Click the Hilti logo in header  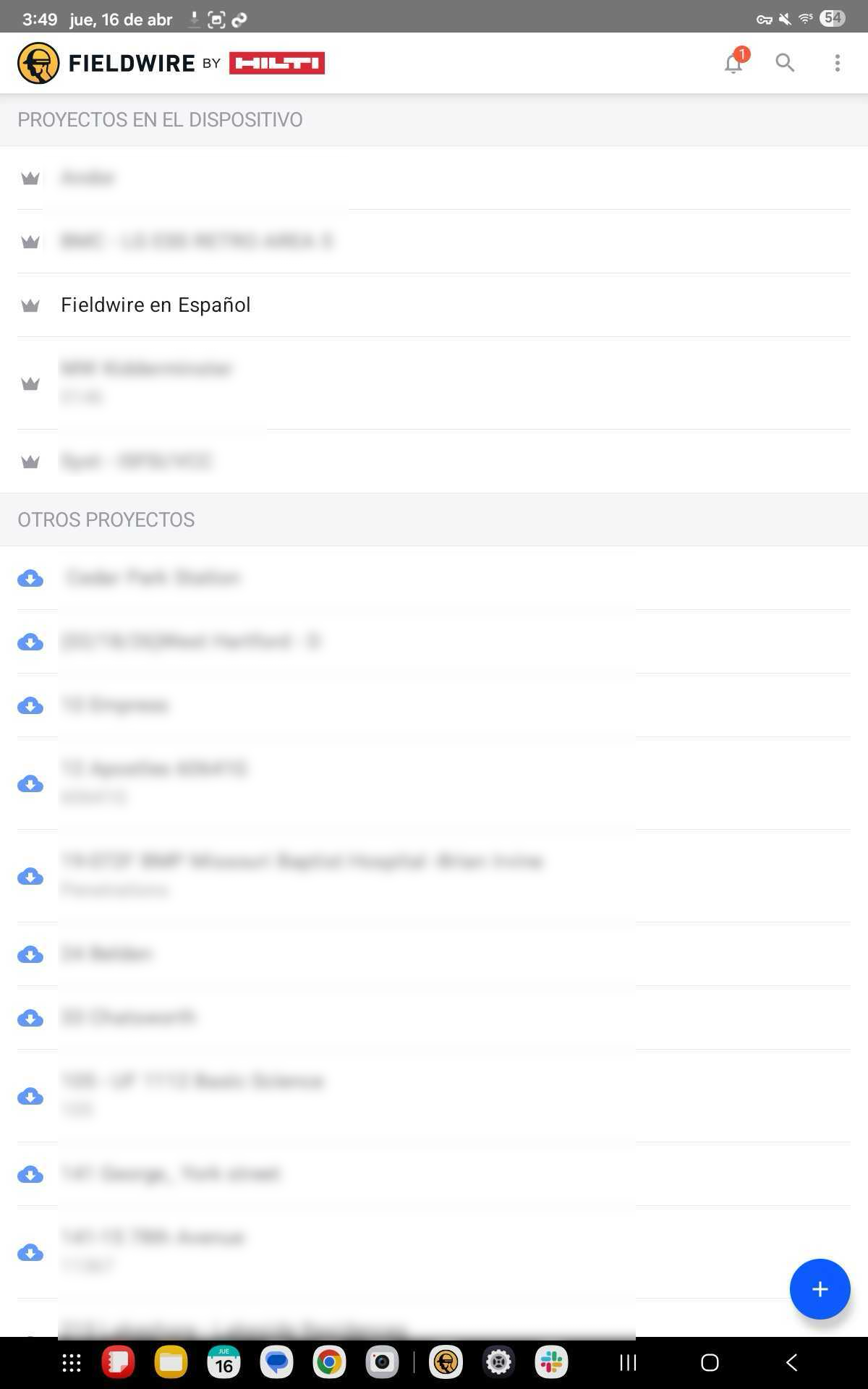[x=277, y=63]
